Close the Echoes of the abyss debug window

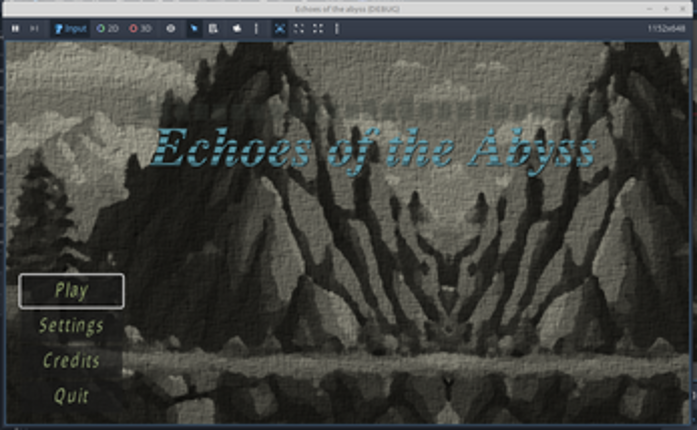pos(683,8)
